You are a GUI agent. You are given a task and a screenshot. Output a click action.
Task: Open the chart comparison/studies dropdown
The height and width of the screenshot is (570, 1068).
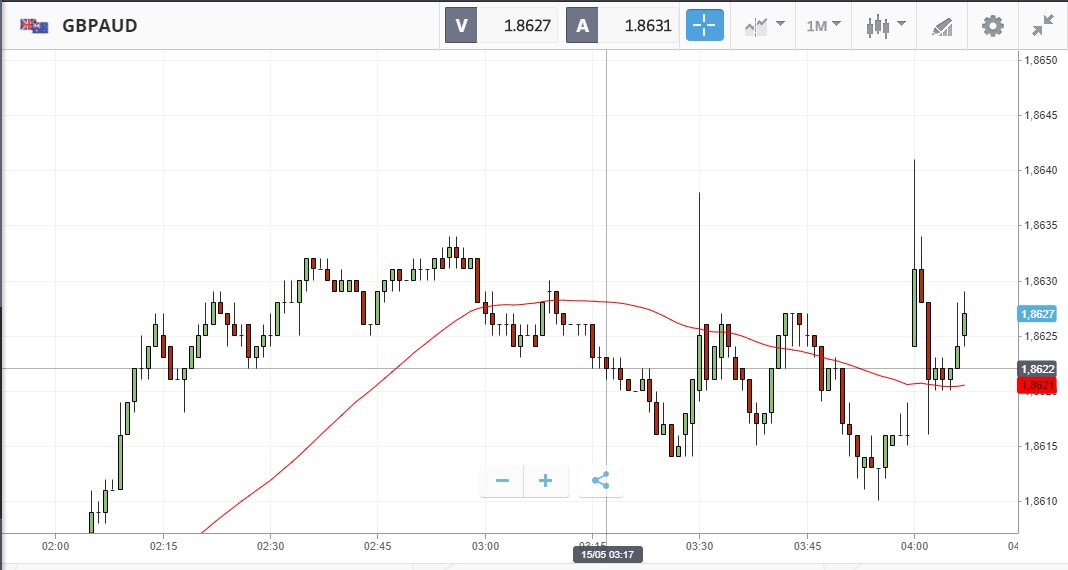(762, 26)
